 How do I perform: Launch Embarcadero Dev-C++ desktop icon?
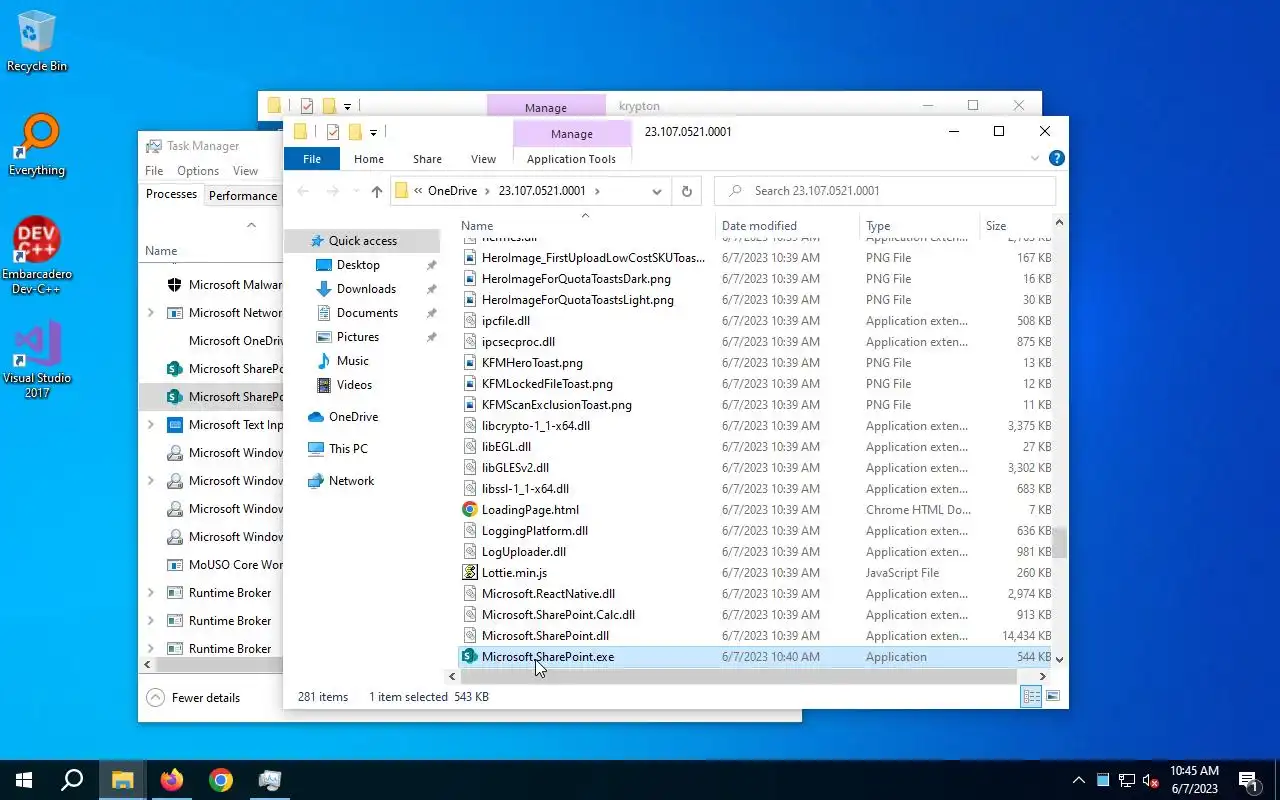37,256
